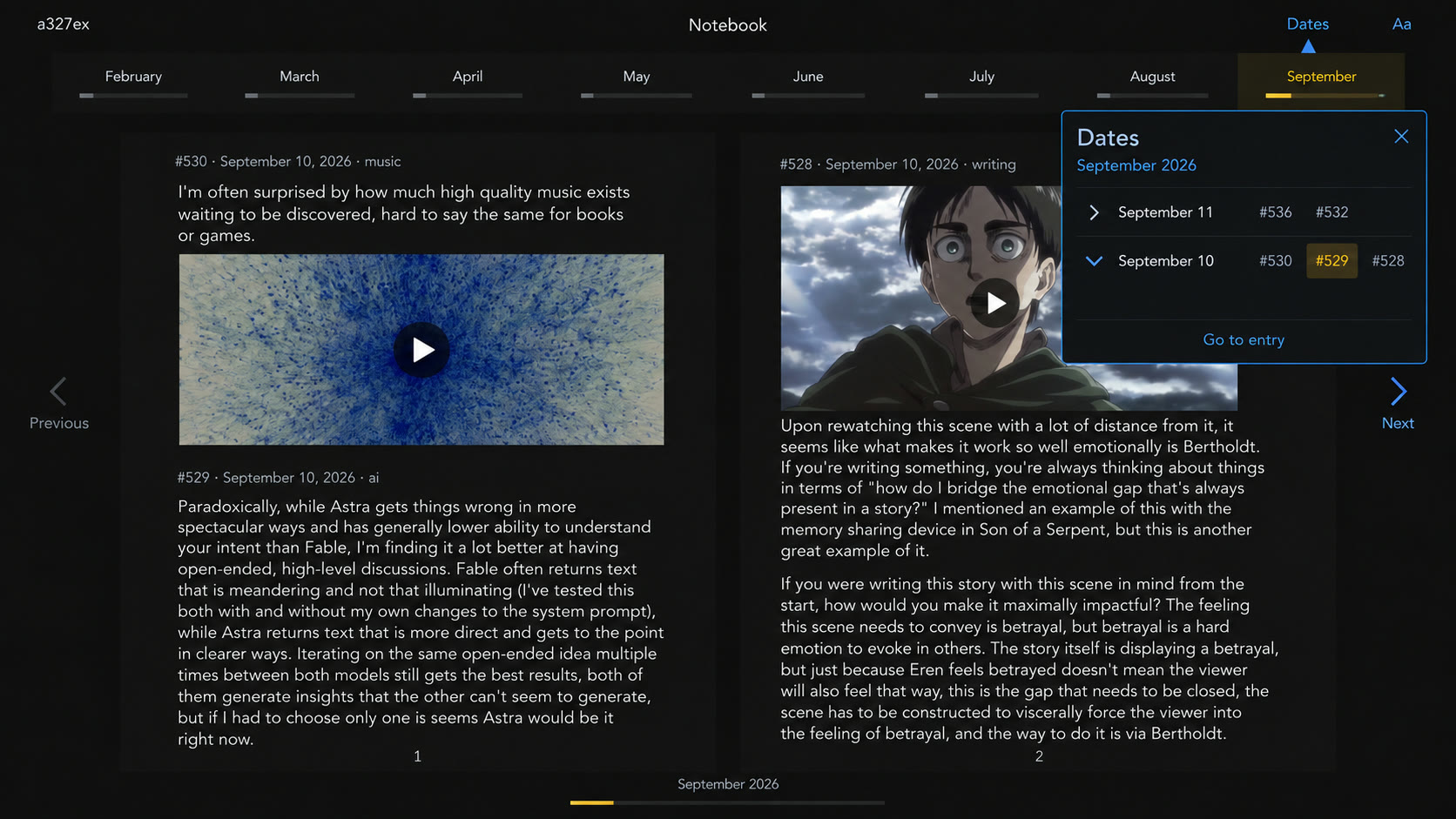
Task: Switch to the August tab
Action: (1152, 77)
